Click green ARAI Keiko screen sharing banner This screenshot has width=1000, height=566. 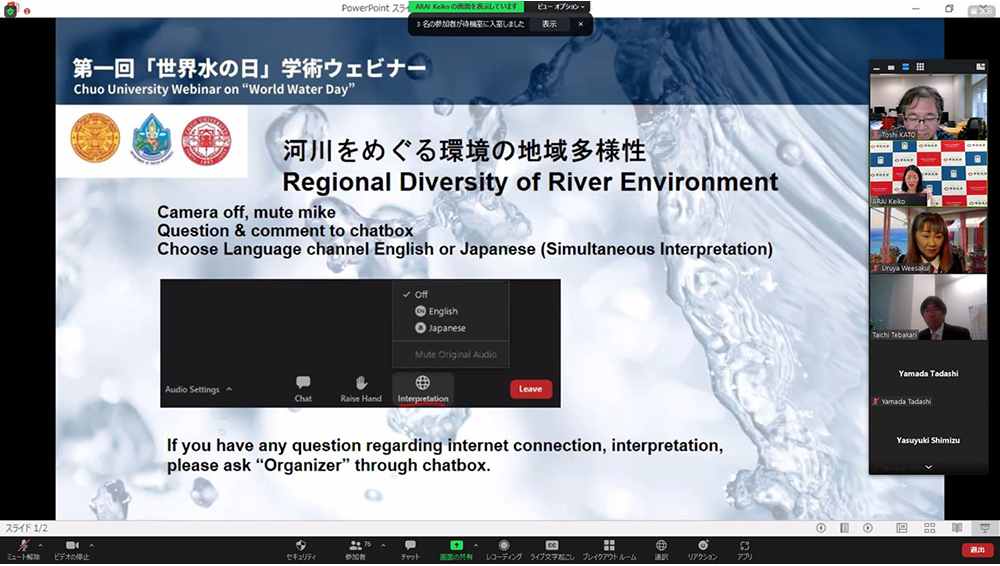(467, 6)
